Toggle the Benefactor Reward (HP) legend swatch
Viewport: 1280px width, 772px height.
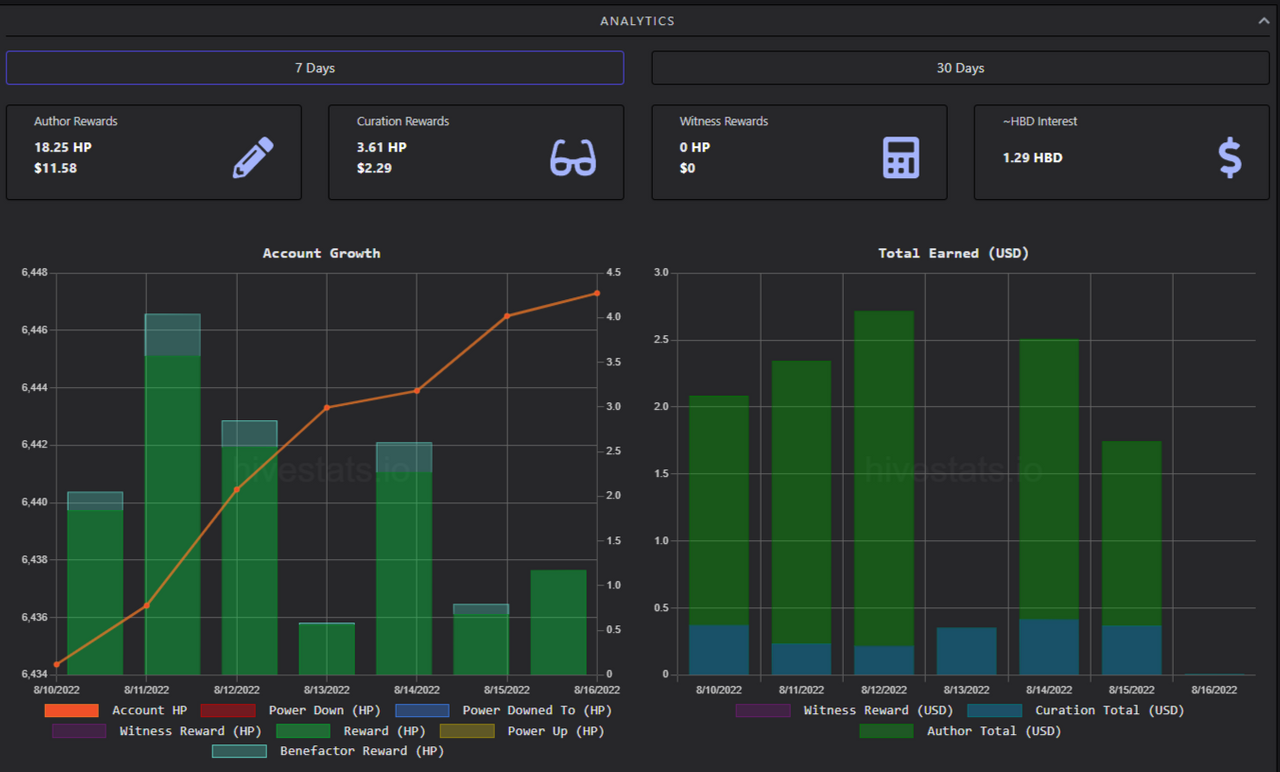[x=239, y=751]
